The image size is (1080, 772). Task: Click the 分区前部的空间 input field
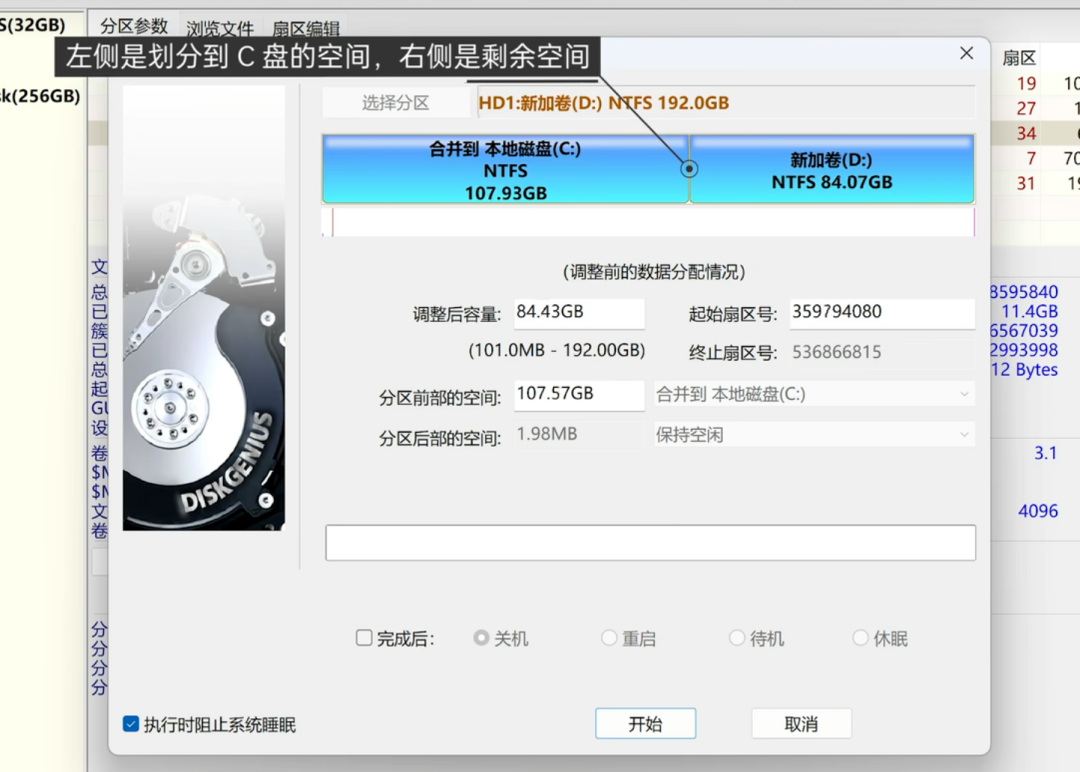578,395
